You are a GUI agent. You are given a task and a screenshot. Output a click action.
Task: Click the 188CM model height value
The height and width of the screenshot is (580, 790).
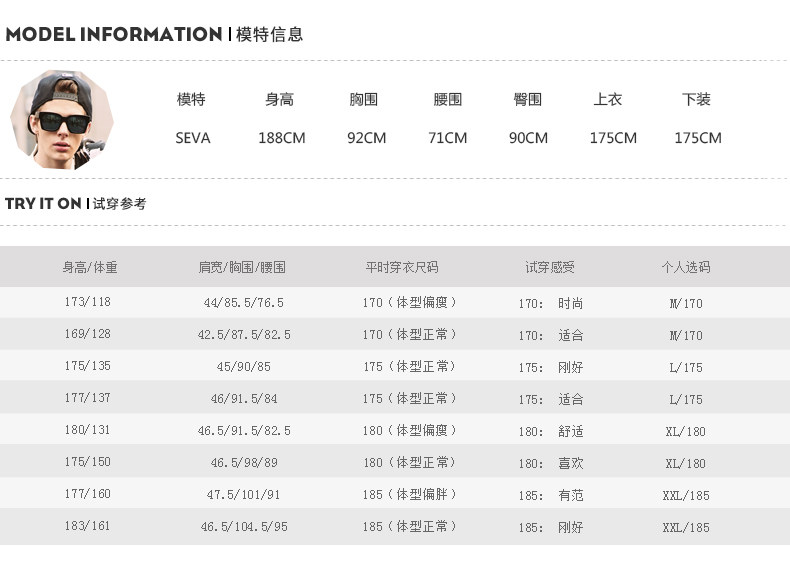coord(281,138)
